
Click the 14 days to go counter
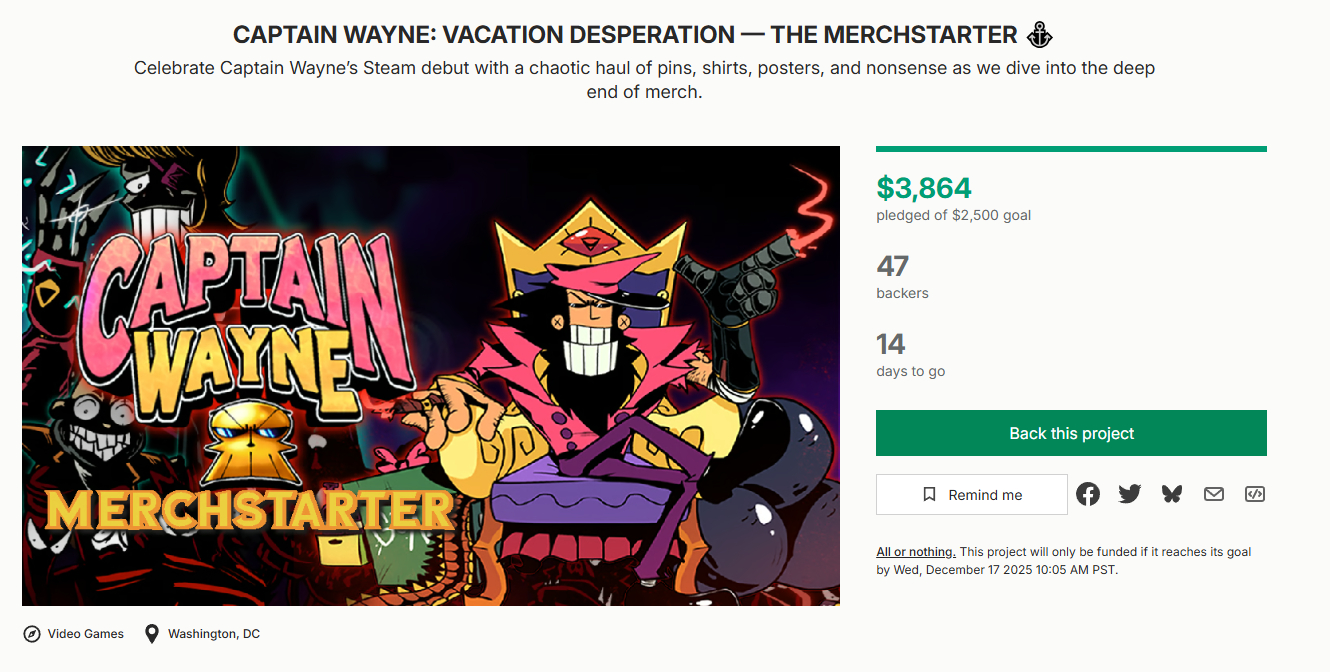point(891,345)
